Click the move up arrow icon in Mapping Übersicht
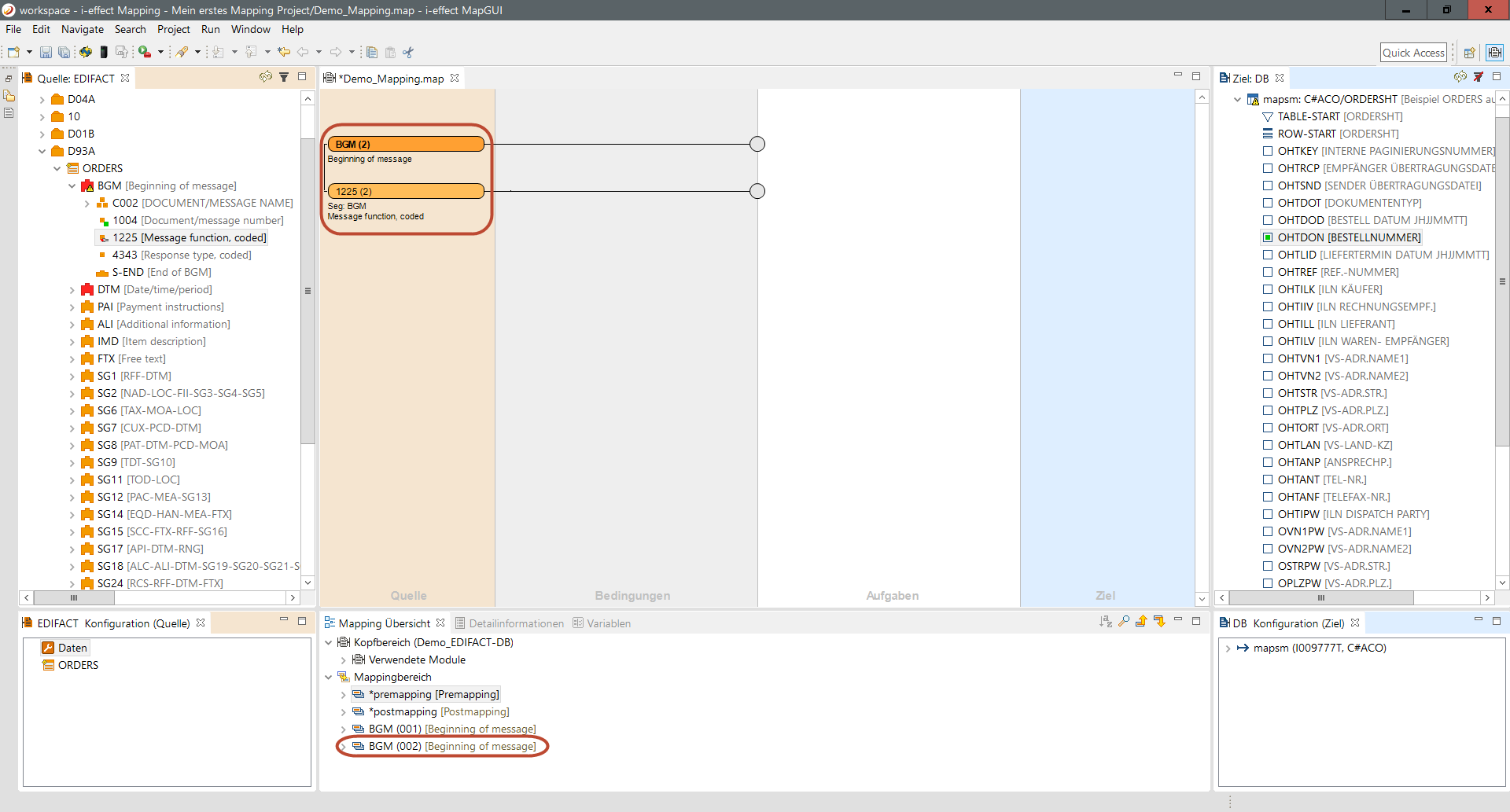The width and height of the screenshot is (1510, 812). (1141, 622)
